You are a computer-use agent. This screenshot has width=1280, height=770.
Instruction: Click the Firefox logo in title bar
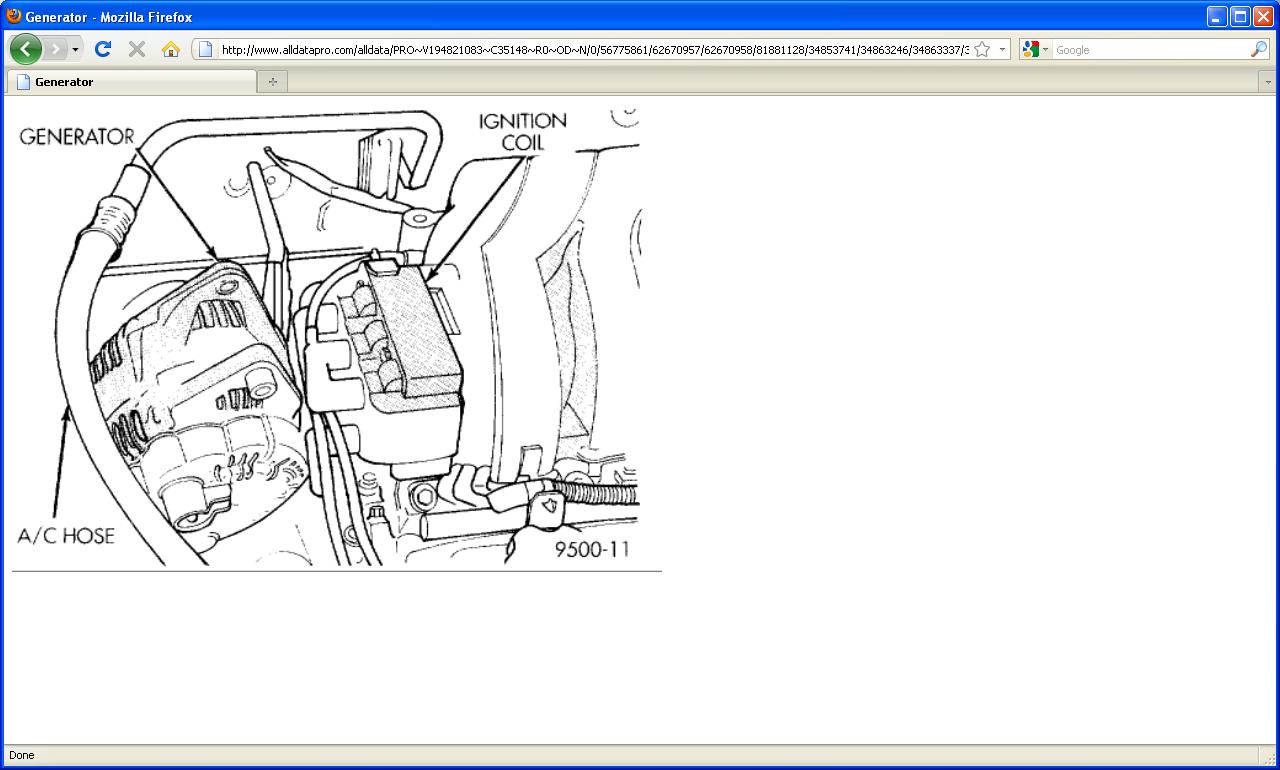(x=14, y=16)
